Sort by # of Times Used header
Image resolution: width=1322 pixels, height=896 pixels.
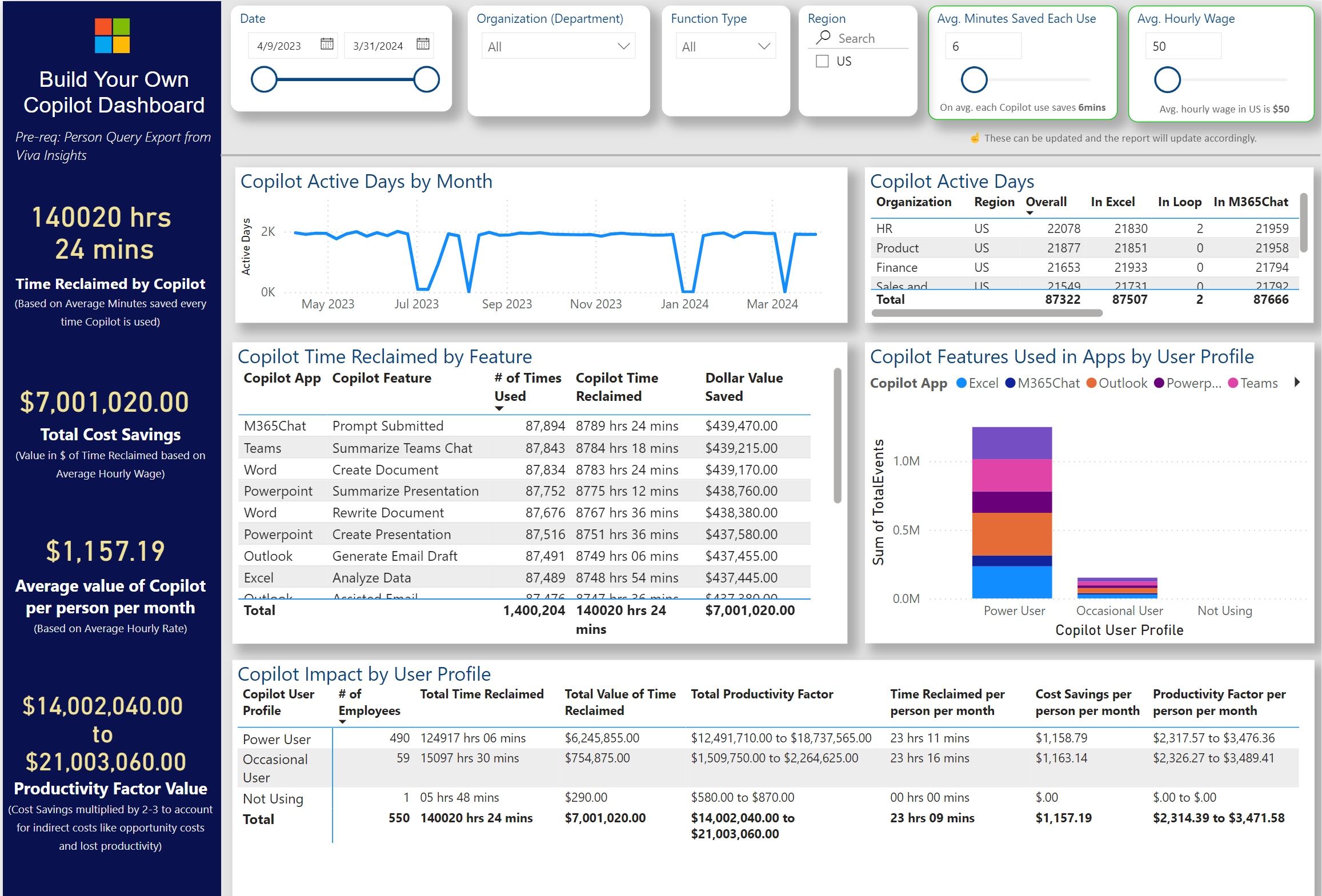tap(528, 387)
